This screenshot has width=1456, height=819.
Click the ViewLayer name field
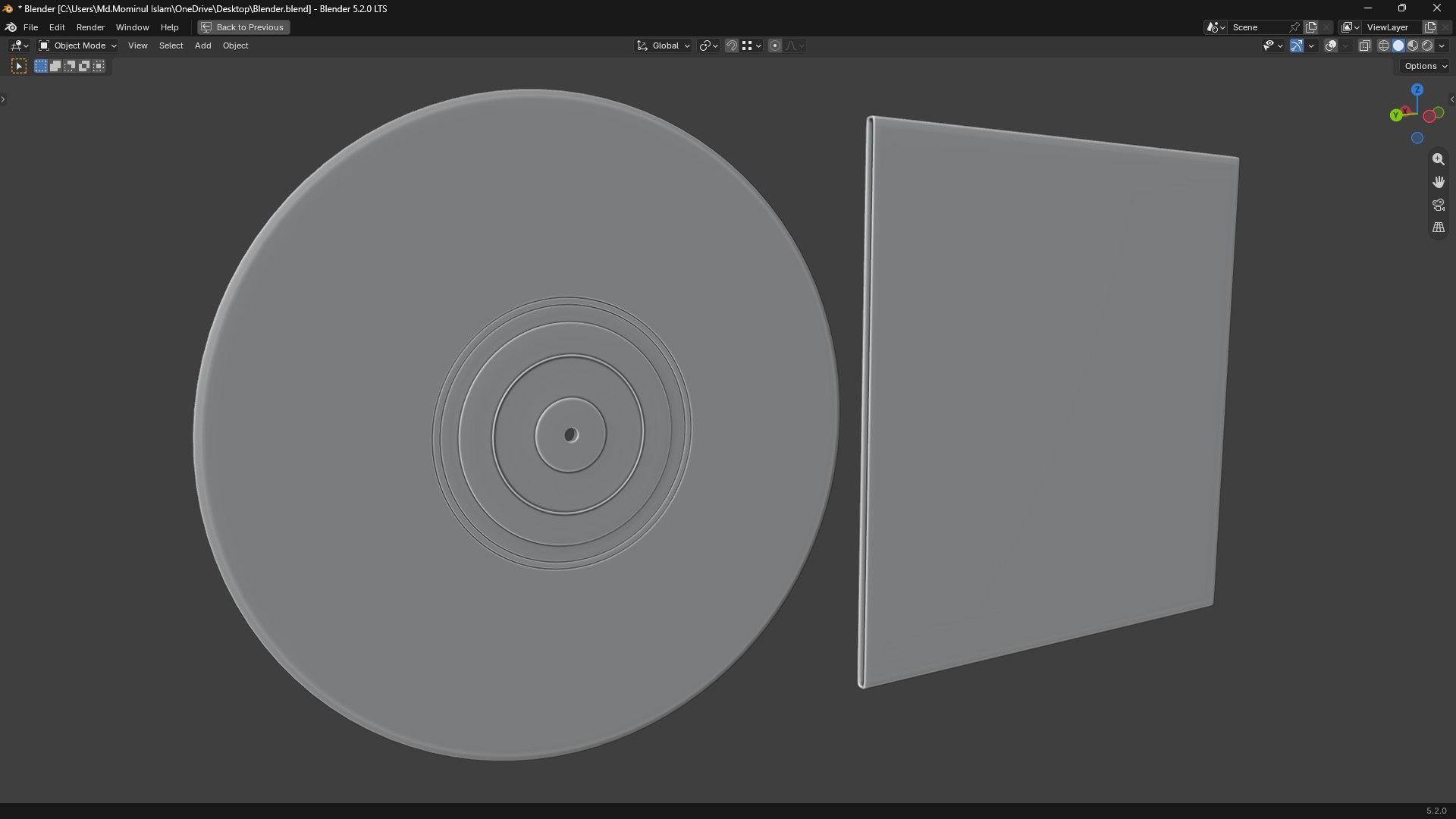[1392, 27]
